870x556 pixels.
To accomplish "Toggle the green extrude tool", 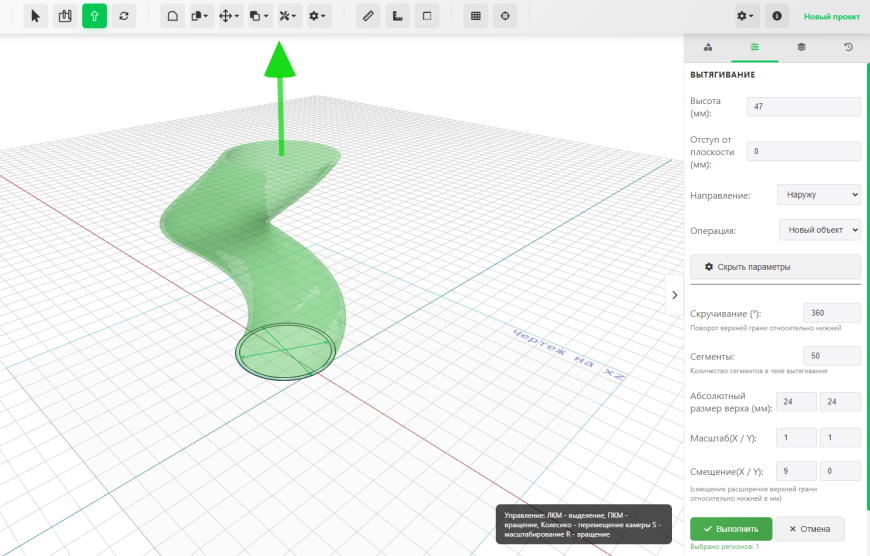I will (x=94, y=16).
